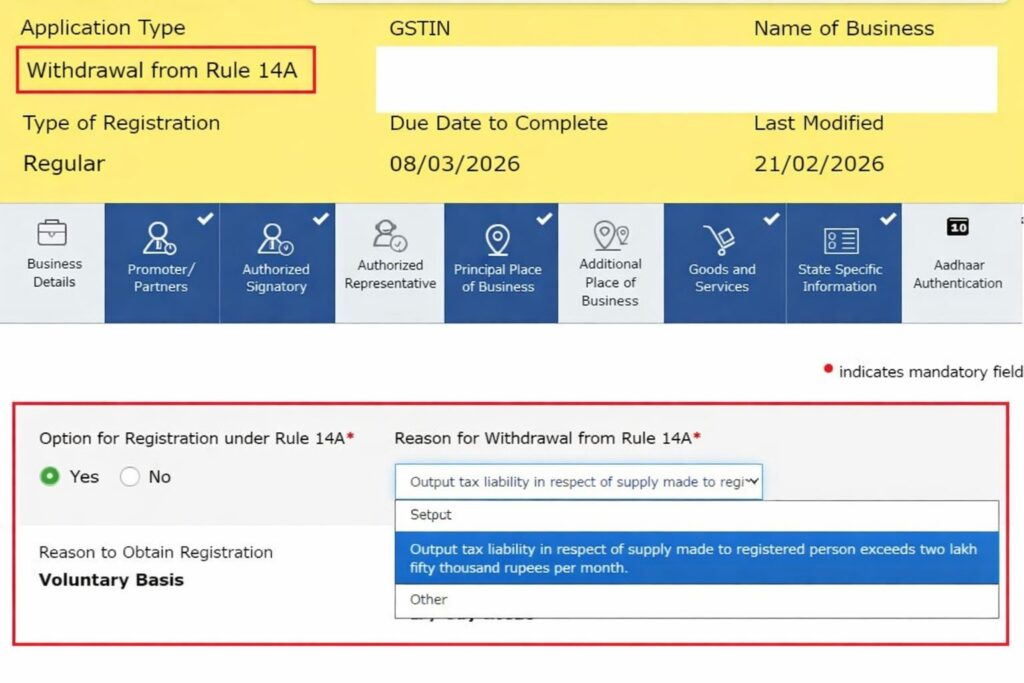Open Principal Place of Business pin icon
This screenshot has height=683, width=1024.
500,240
